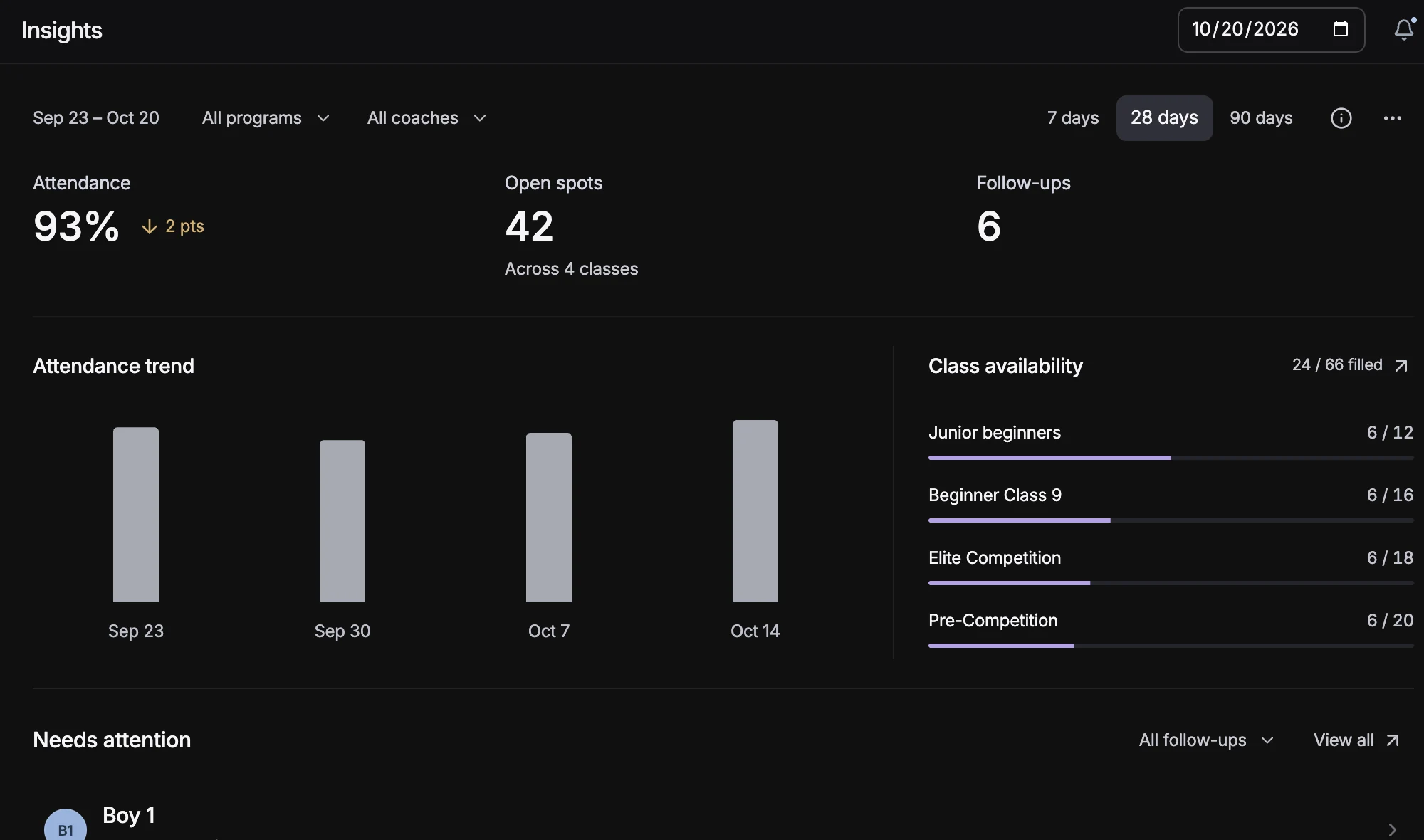Select the Elite Competition class name
Viewport: 1424px width, 840px height.
[x=995, y=558]
